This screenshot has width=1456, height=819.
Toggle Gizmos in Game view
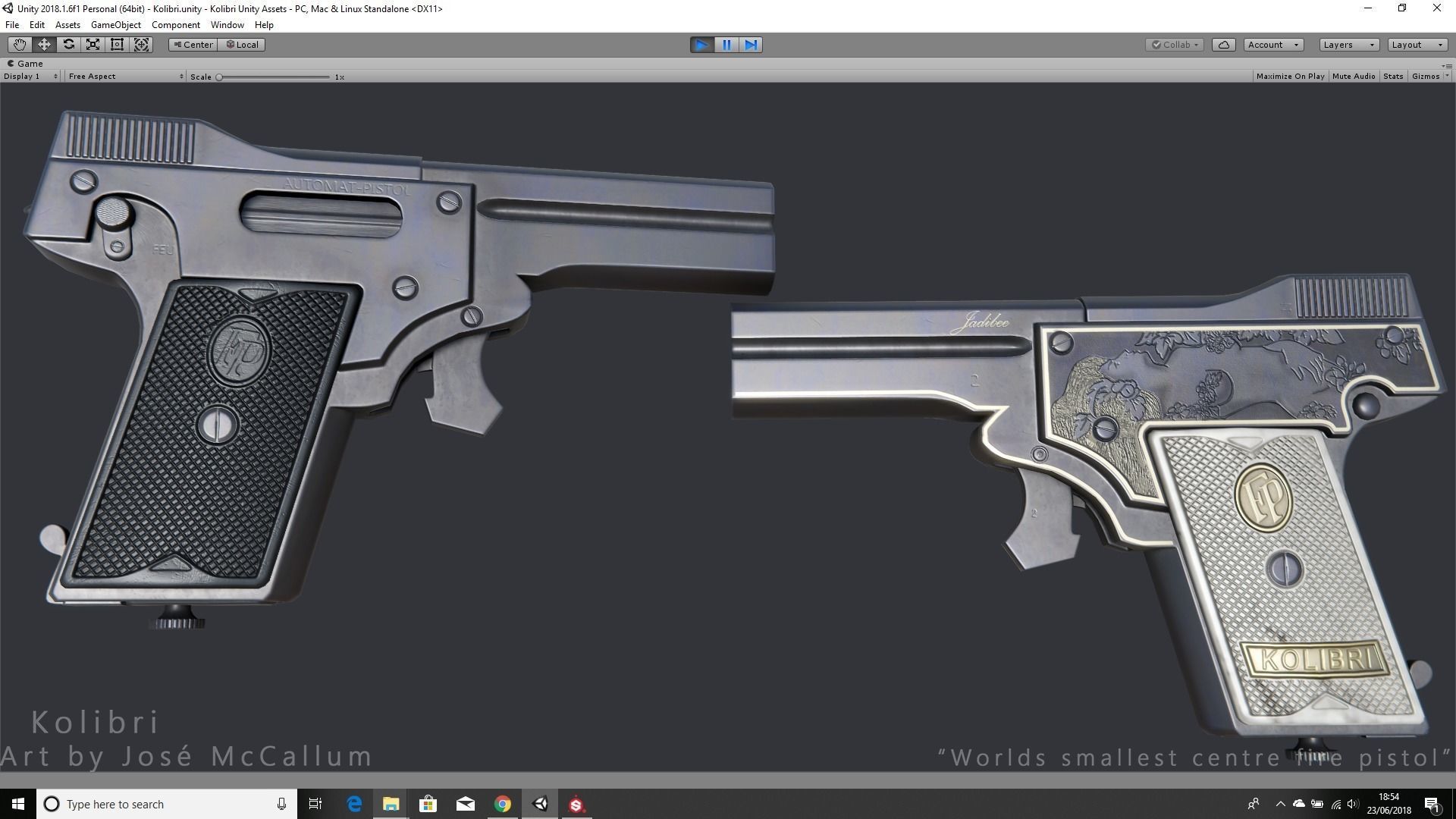[1425, 77]
